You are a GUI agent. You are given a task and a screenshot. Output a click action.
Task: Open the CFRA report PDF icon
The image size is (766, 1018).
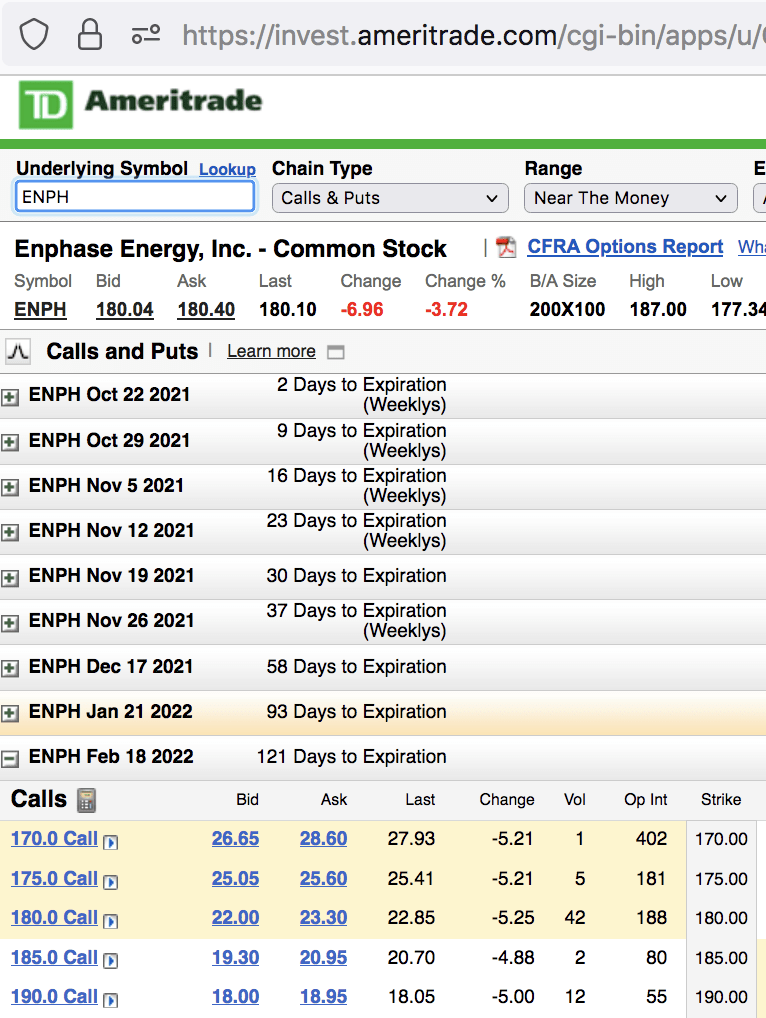click(x=506, y=247)
